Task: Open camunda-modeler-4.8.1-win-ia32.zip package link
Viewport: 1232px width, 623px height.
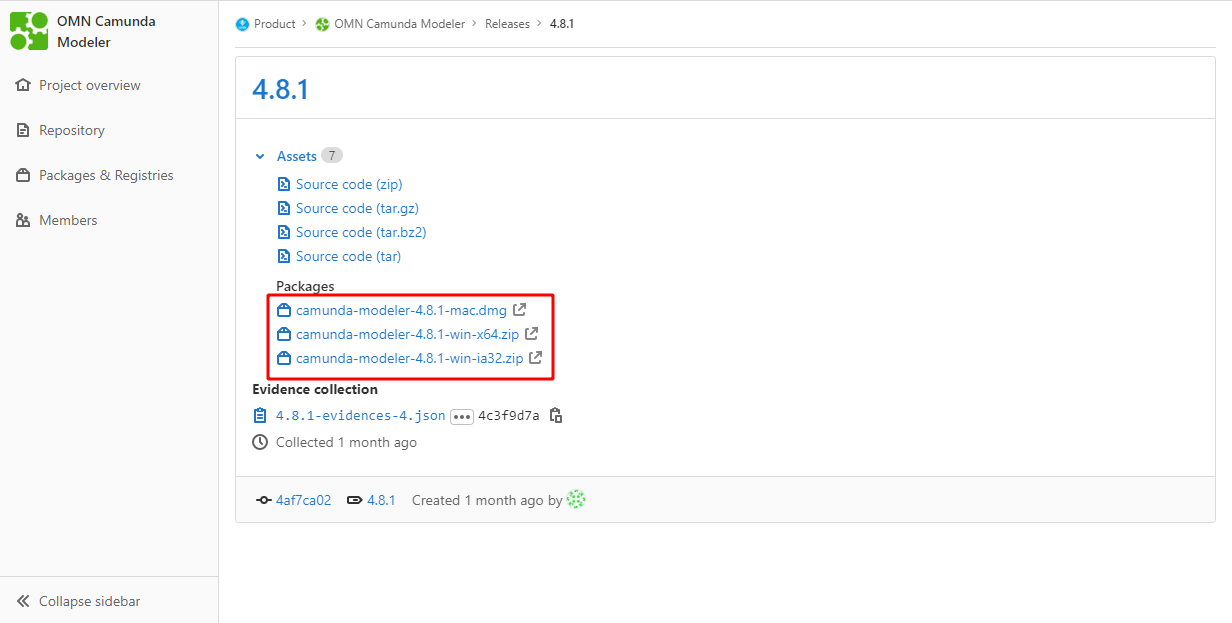Action: pos(409,358)
